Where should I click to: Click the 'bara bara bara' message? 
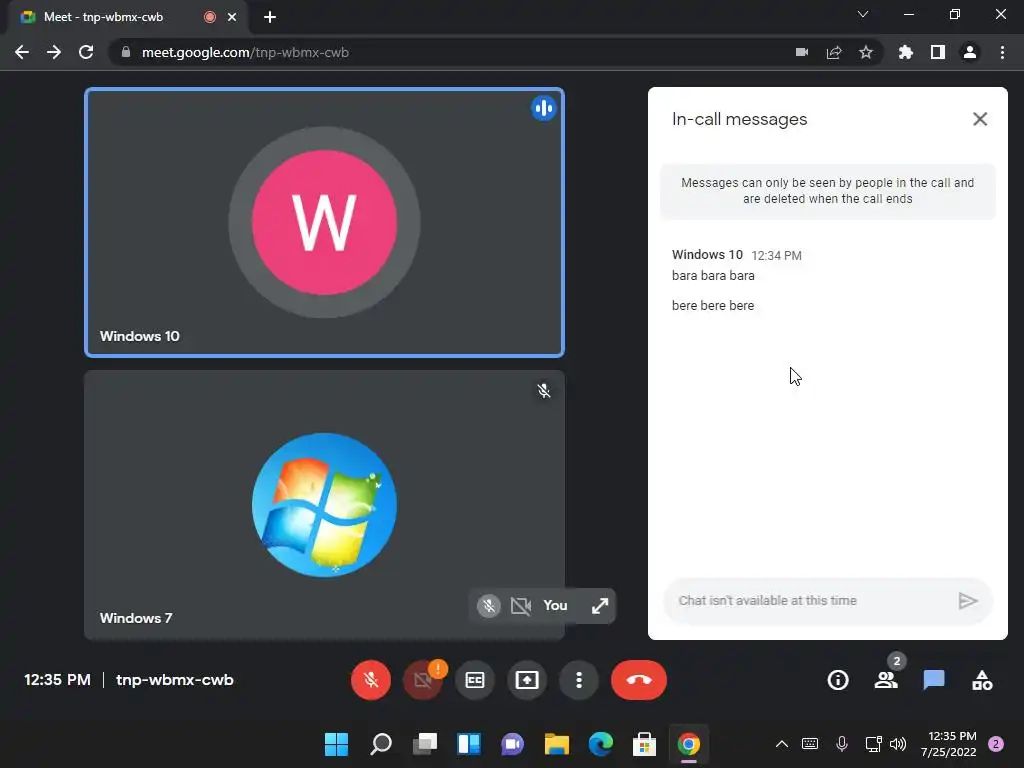point(713,276)
